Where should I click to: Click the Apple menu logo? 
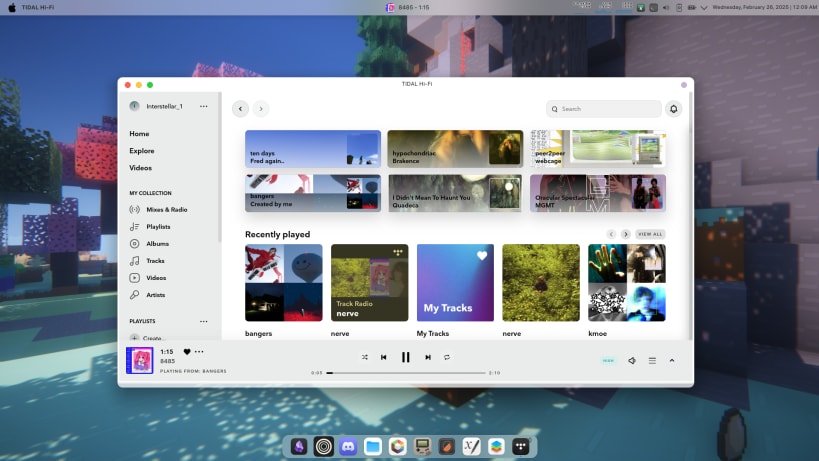tap(11, 7)
